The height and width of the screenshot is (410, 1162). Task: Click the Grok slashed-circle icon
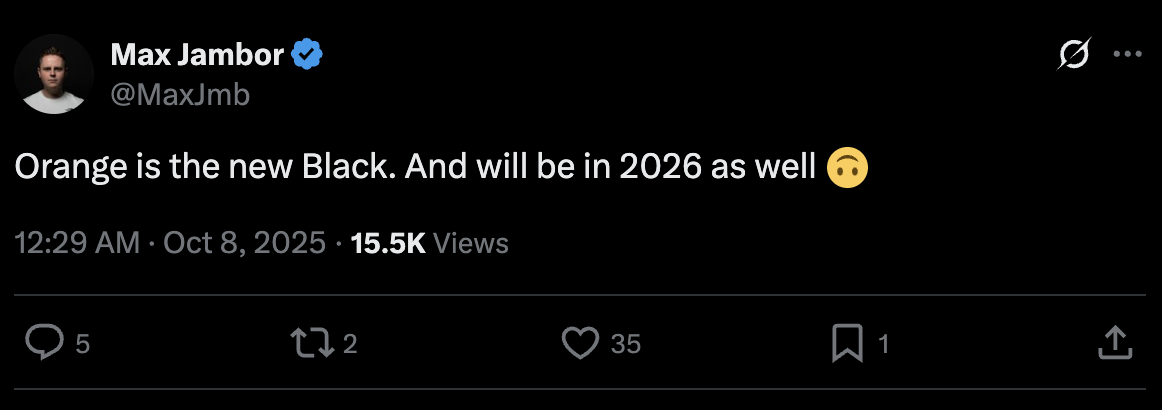click(x=1073, y=57)
